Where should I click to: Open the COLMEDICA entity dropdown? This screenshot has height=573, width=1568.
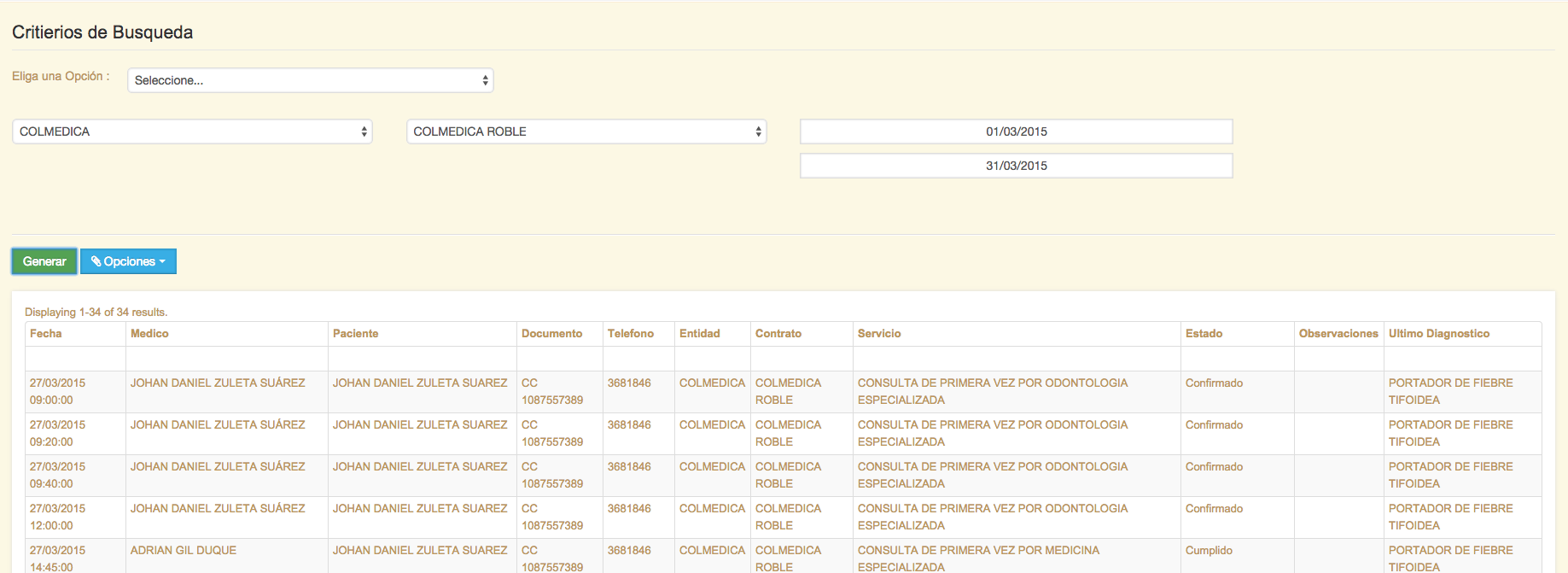tap(192, 132)
